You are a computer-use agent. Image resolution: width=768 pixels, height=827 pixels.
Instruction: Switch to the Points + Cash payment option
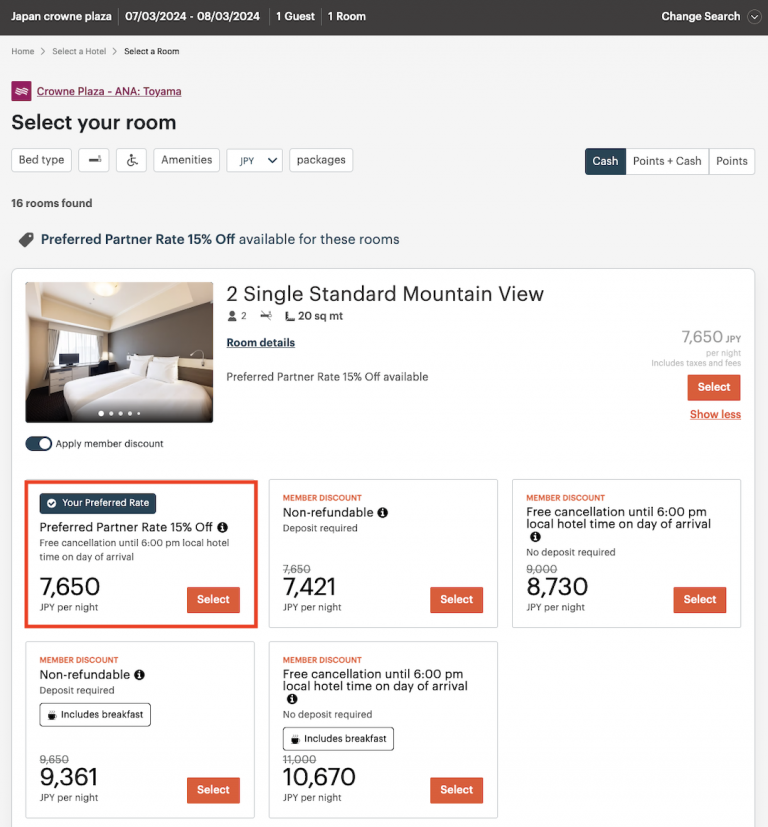(x=667, y=161)
